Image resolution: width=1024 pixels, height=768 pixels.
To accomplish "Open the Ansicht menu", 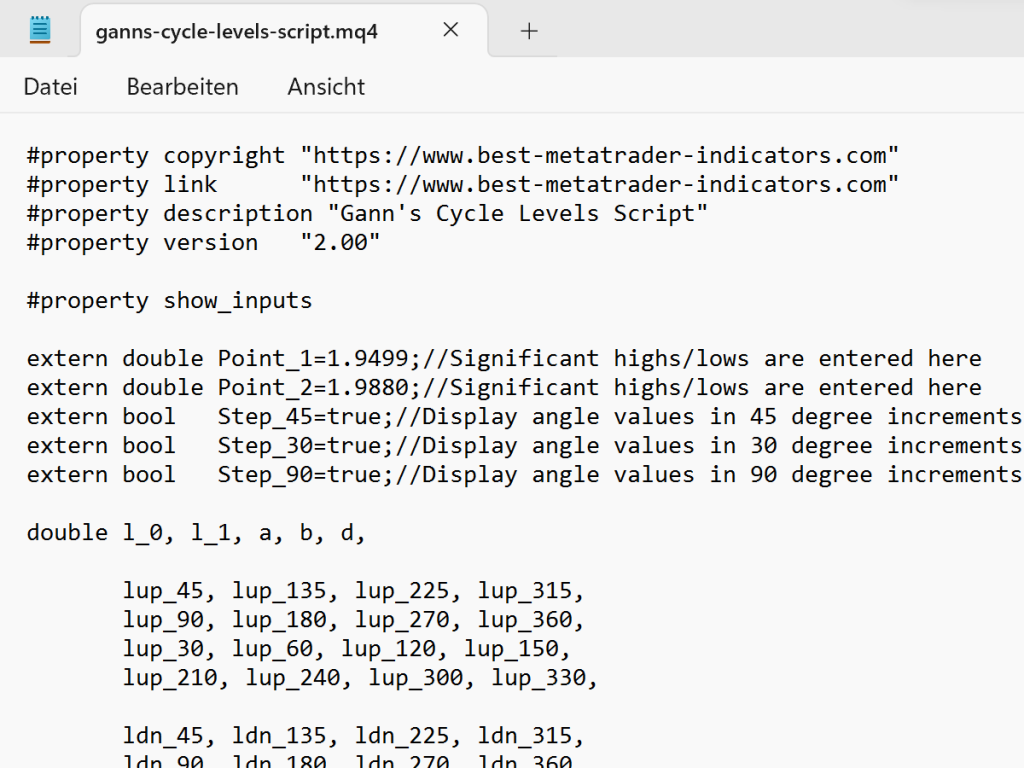I will click(x=326, y=87).
